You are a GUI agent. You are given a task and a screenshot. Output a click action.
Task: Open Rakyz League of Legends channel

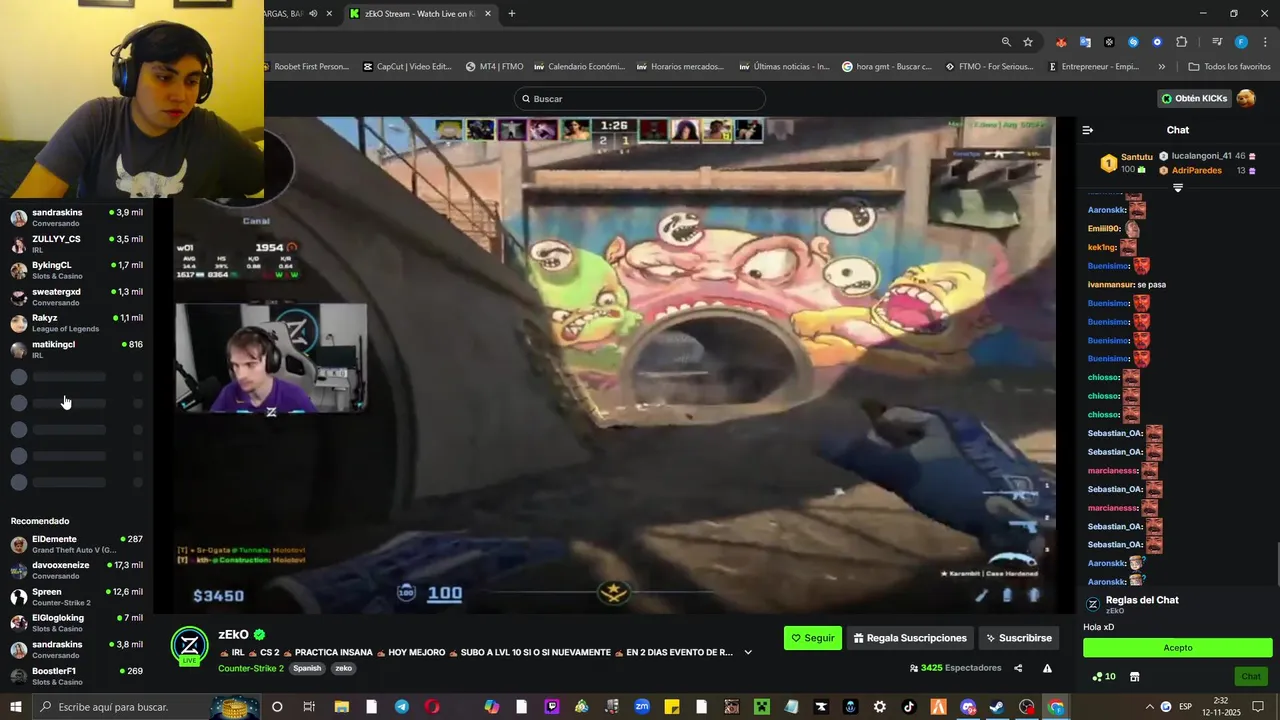pos(76,323)
